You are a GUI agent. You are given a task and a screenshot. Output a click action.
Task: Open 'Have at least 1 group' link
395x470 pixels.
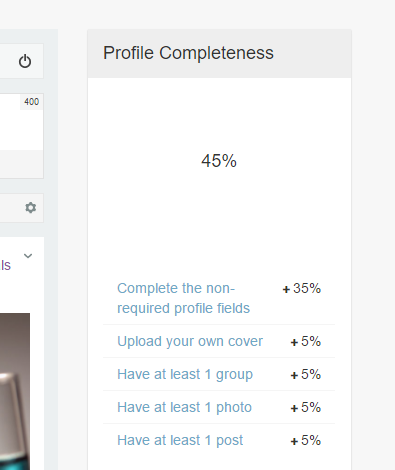pyautogui.click(x=185, y=374)
